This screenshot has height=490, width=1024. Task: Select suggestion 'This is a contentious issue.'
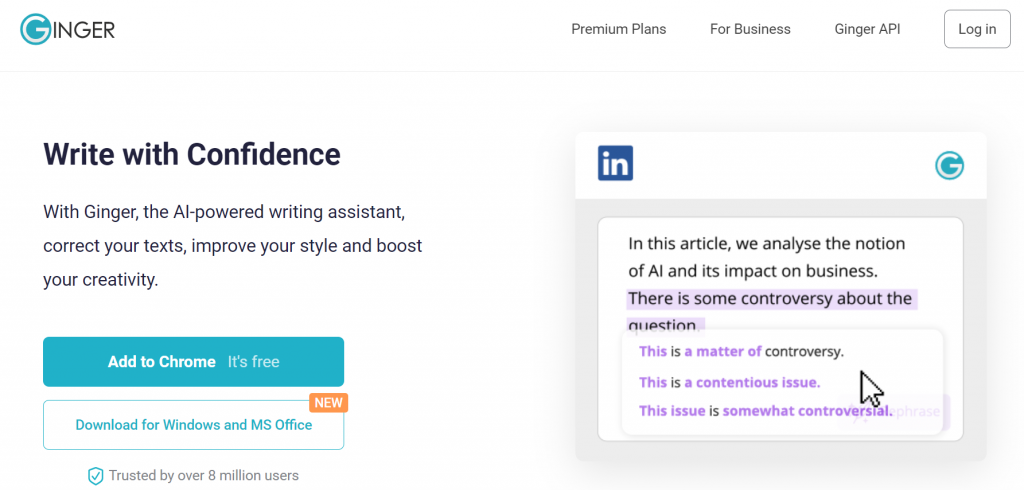(x=729, y=382)
